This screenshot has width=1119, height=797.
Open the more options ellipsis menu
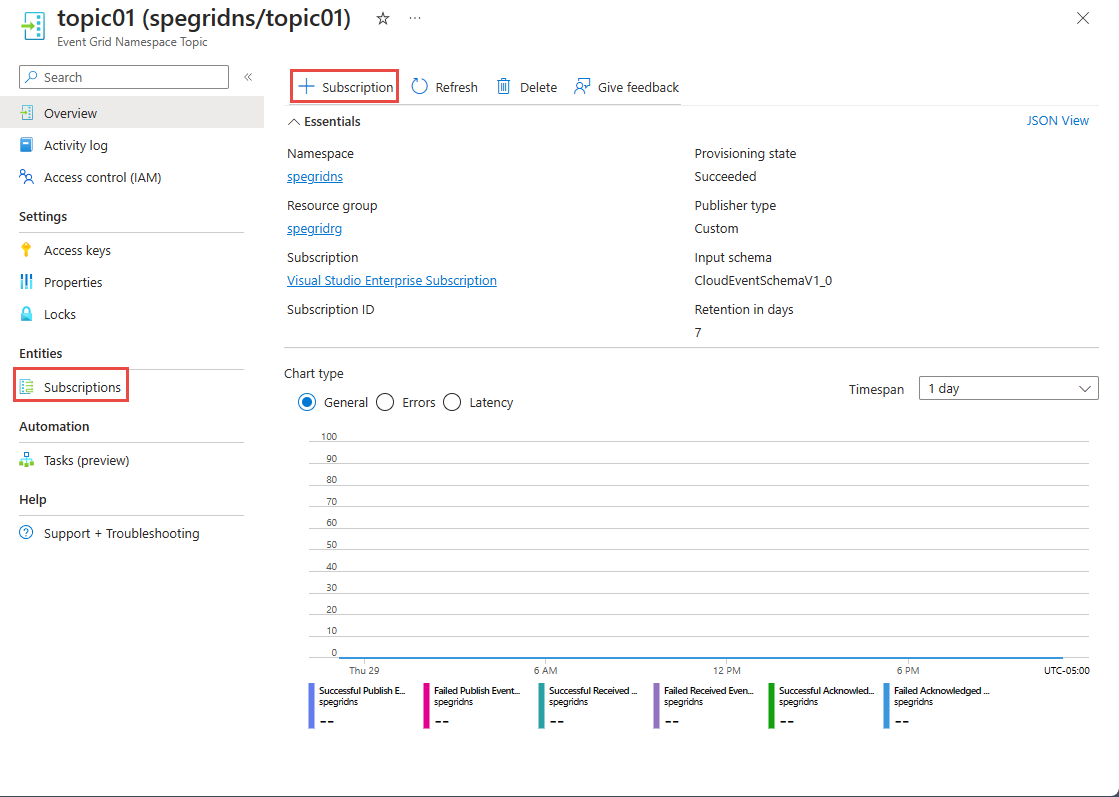(x=415, y=19)
